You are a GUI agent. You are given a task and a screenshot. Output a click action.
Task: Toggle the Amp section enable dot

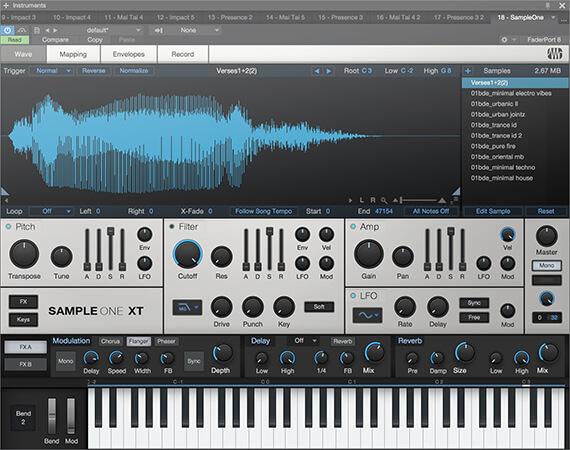[353, 226]
